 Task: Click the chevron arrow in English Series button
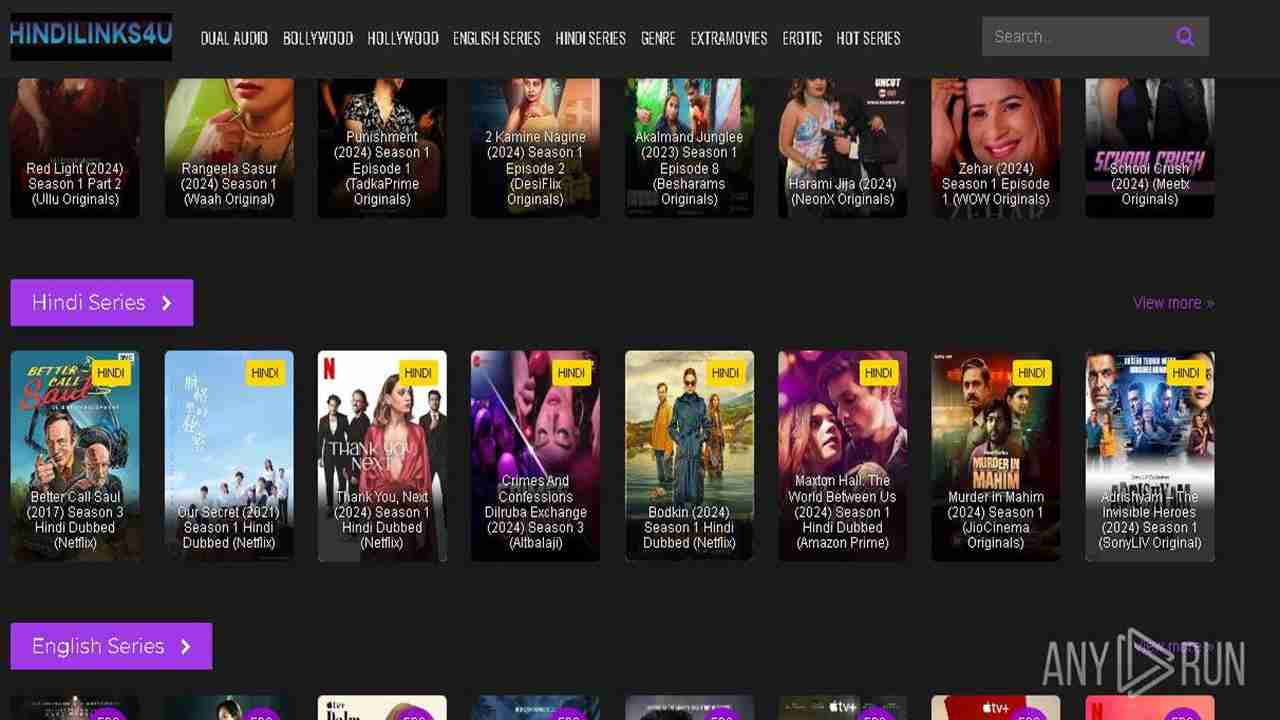click(185, 647)
